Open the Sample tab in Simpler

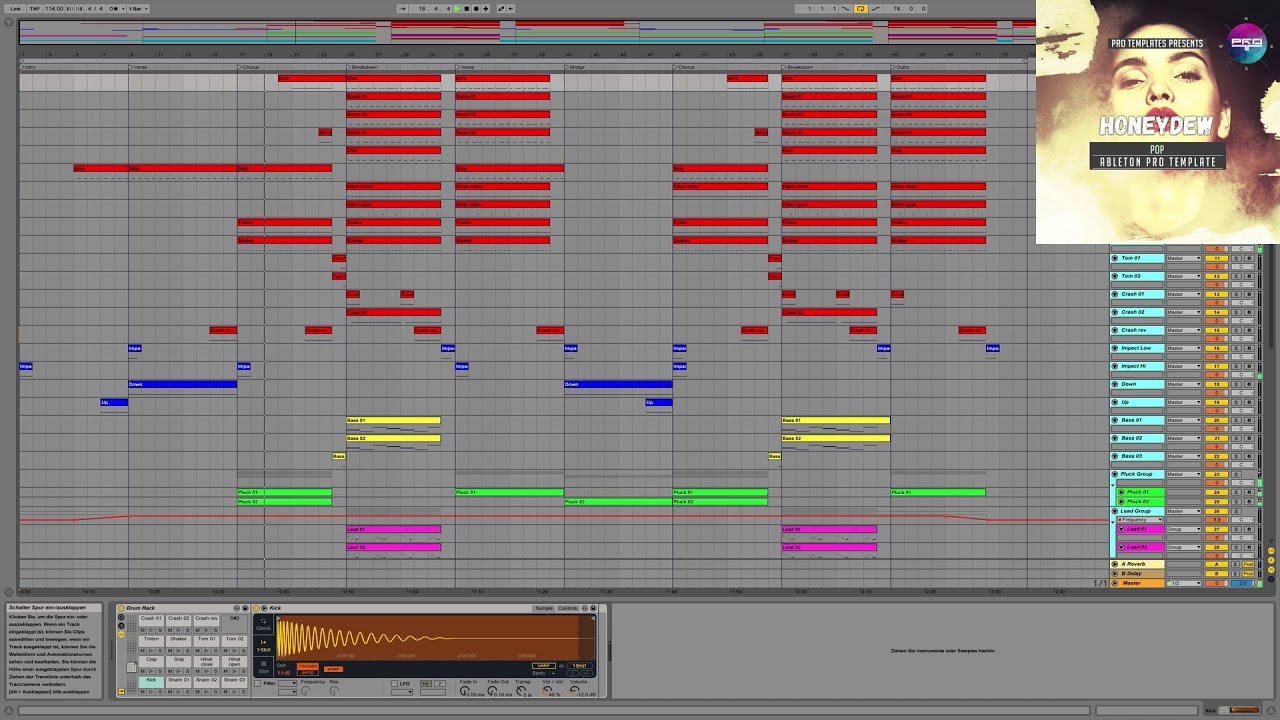[x=544, y=608]
